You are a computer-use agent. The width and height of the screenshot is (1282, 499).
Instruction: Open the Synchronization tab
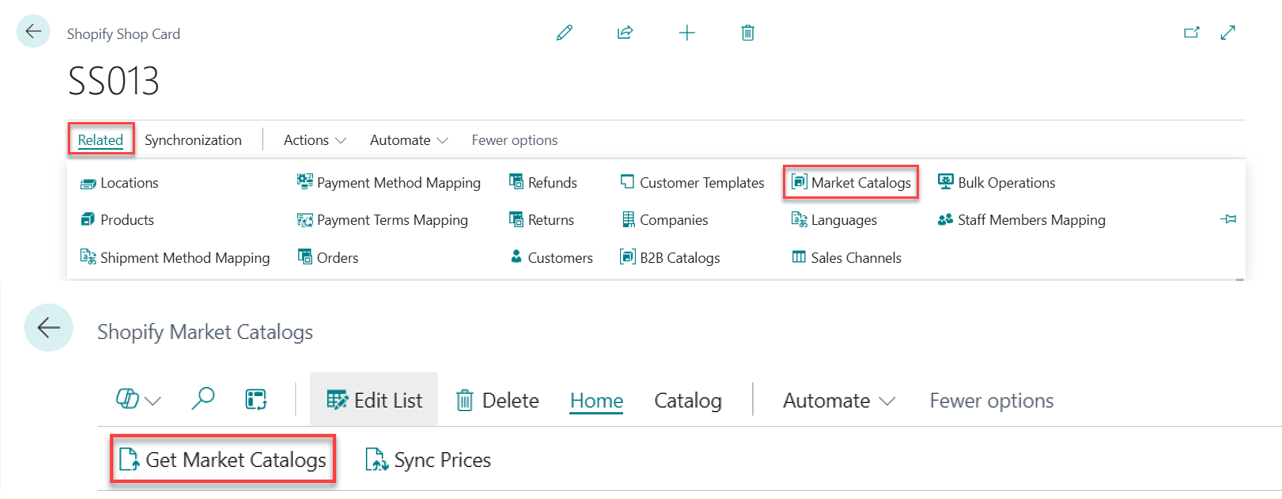[193, 140]
